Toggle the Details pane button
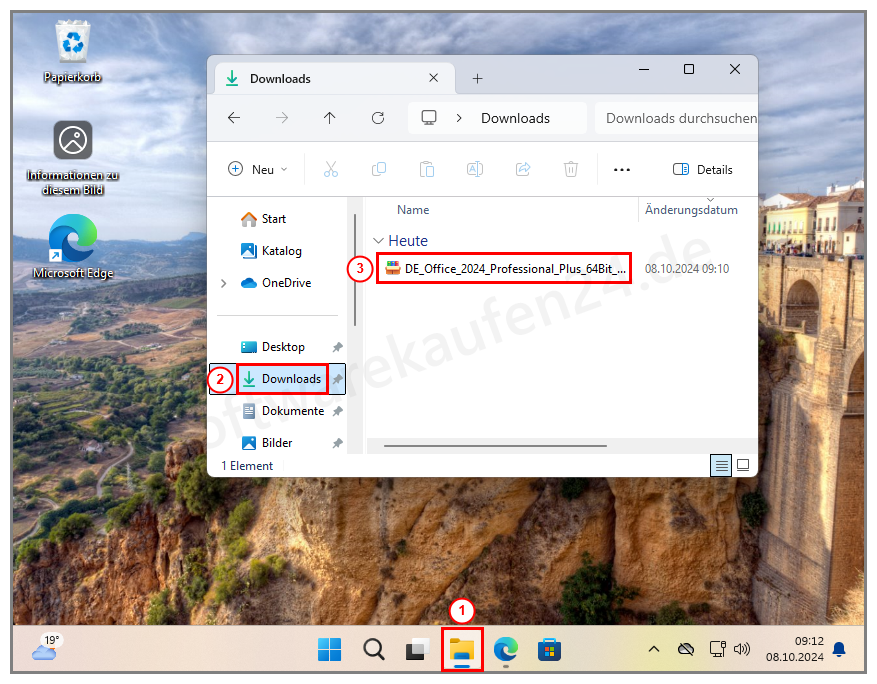 [x=703, y=169]
